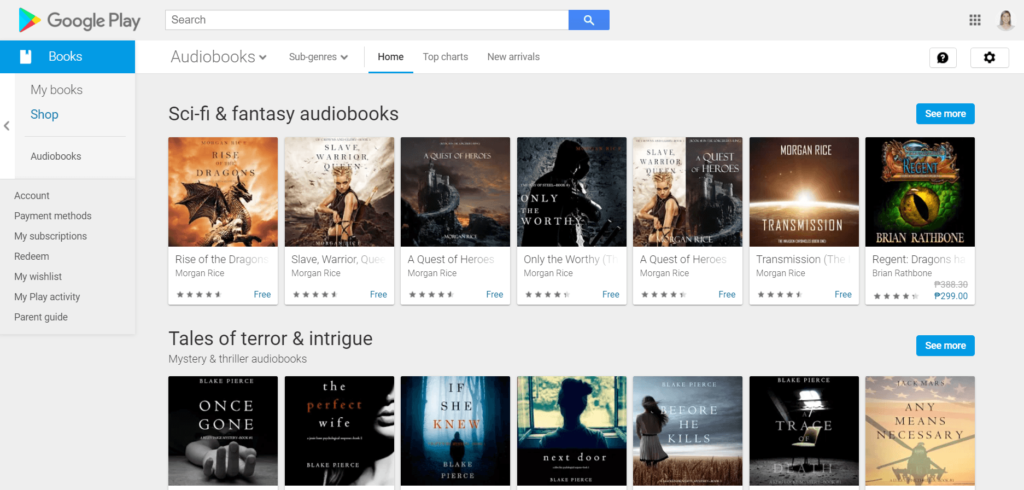Open My subscriptions link
1024x490 pixels.
(50, 236)
